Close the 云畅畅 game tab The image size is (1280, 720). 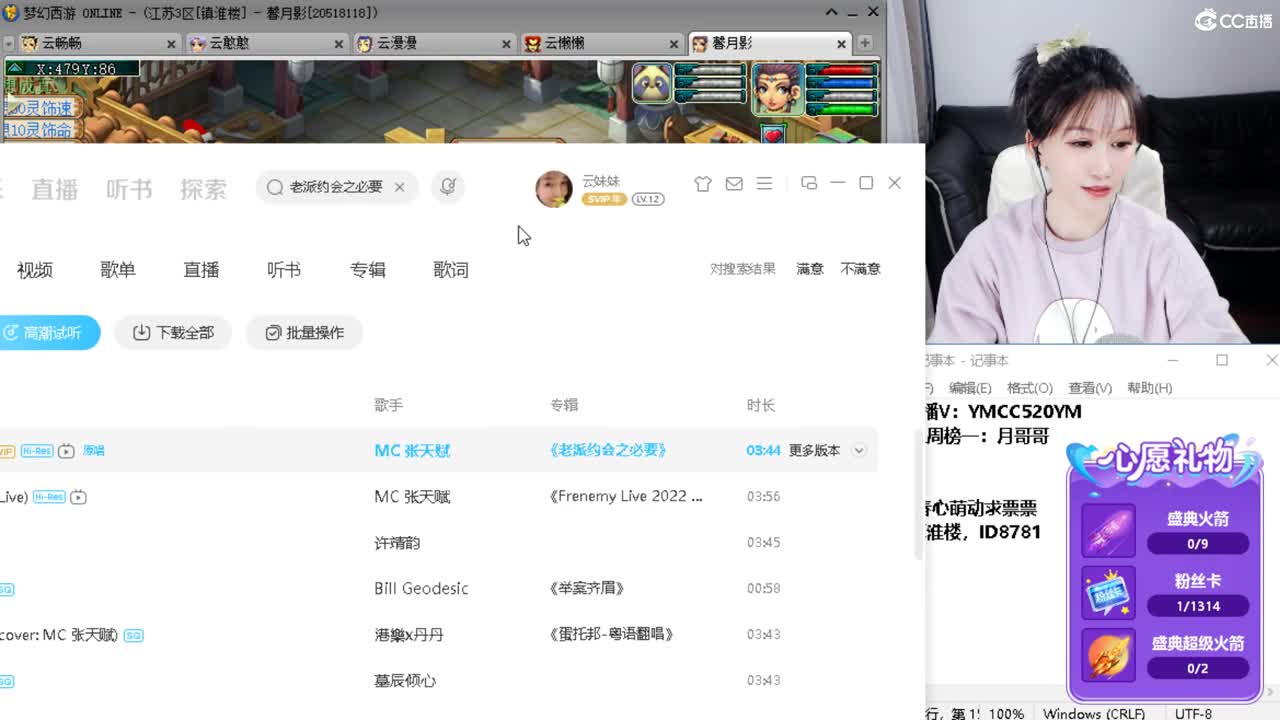tap(171, 44)
